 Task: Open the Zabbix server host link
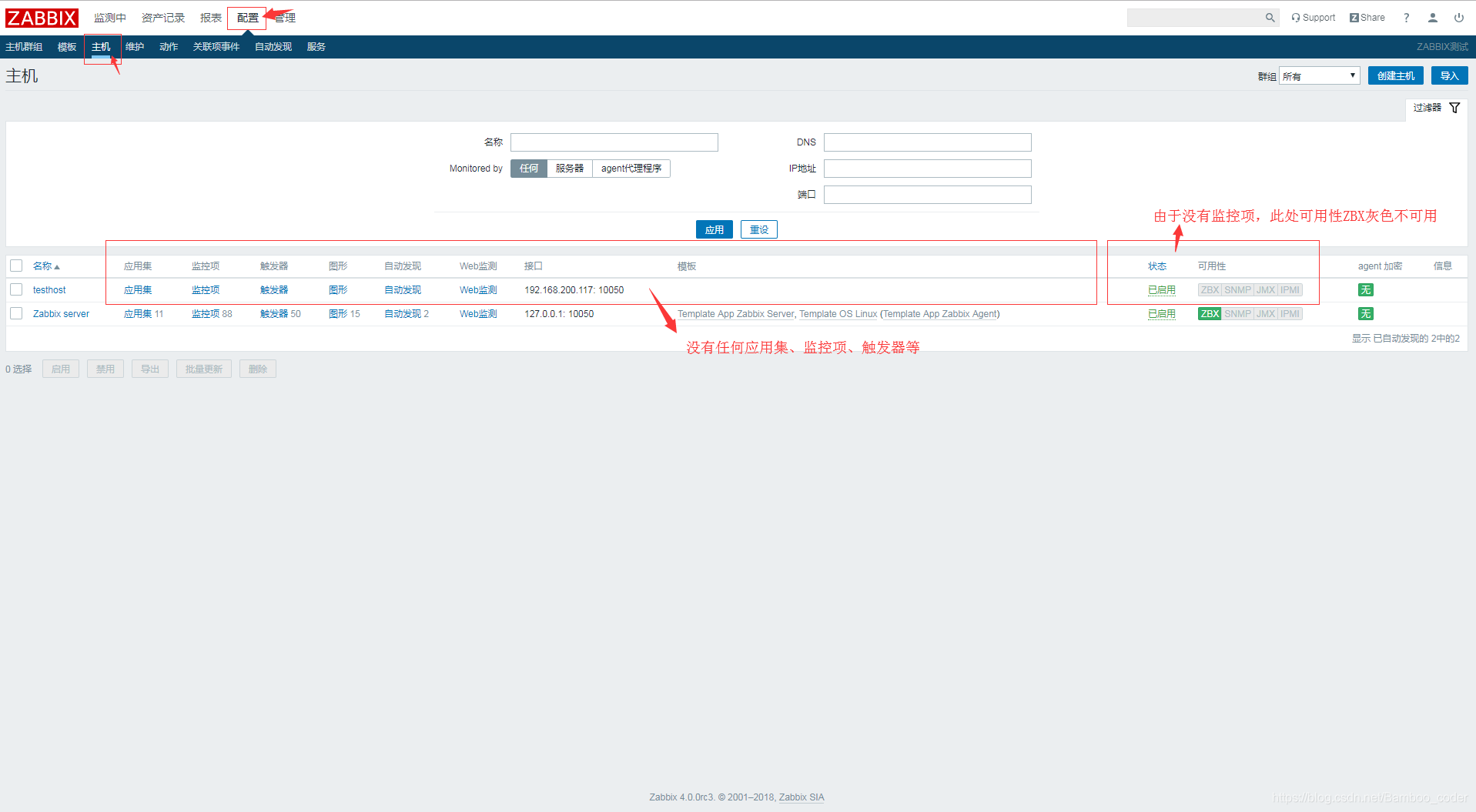click(x=61, y=314)
